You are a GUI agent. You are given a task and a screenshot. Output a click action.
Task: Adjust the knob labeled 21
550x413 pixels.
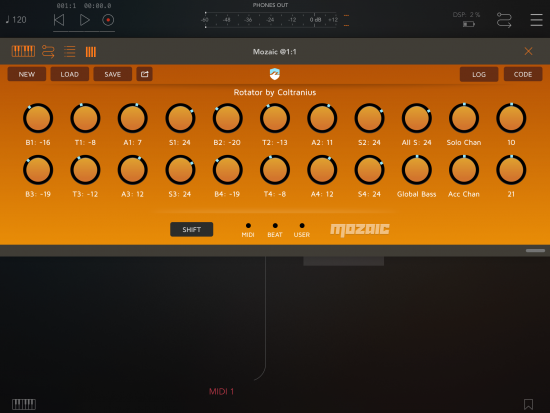click(511, 170)
